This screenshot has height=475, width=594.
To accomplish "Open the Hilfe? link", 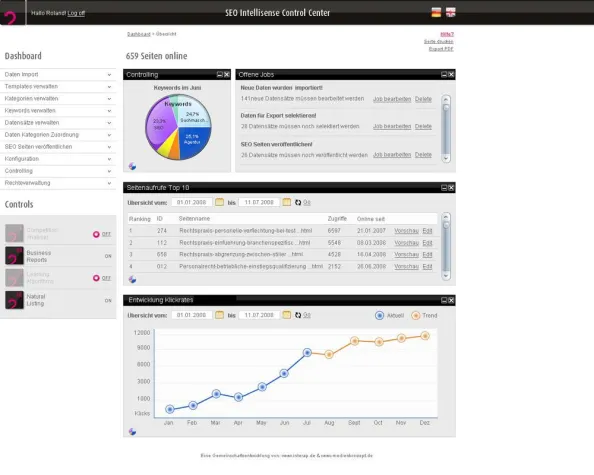I will pos(447,34).
